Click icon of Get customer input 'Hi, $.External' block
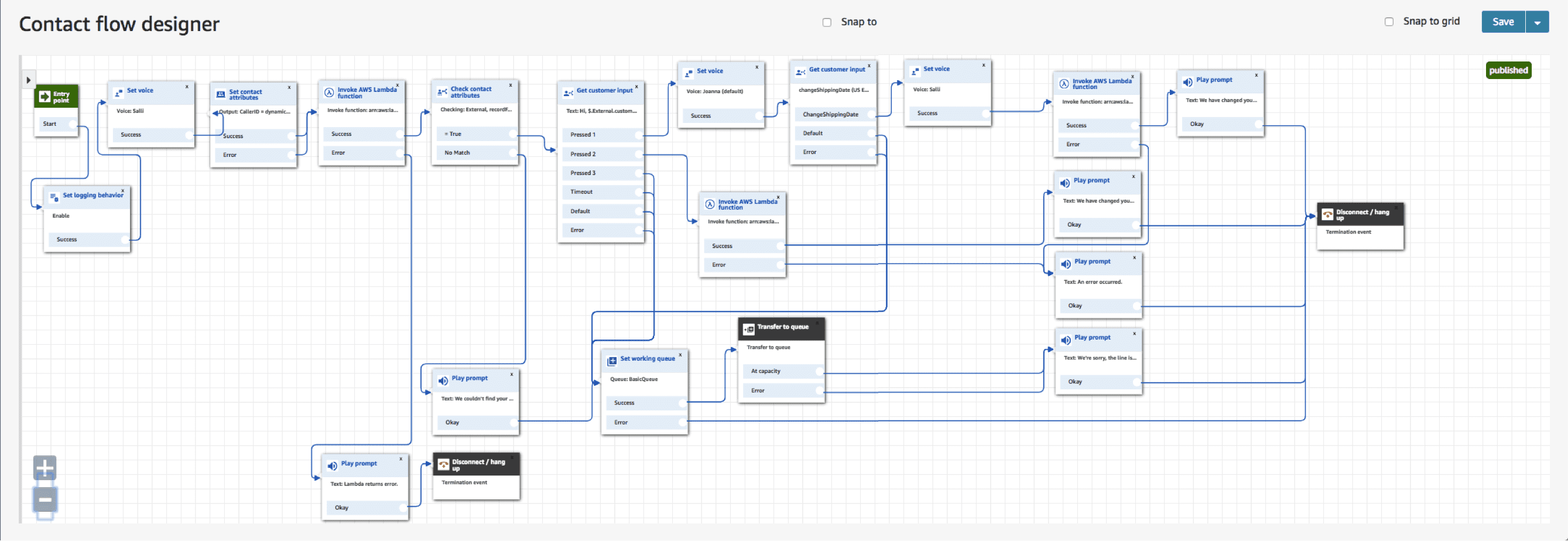This screenshot has height=541, width=1568. [569, 93]
